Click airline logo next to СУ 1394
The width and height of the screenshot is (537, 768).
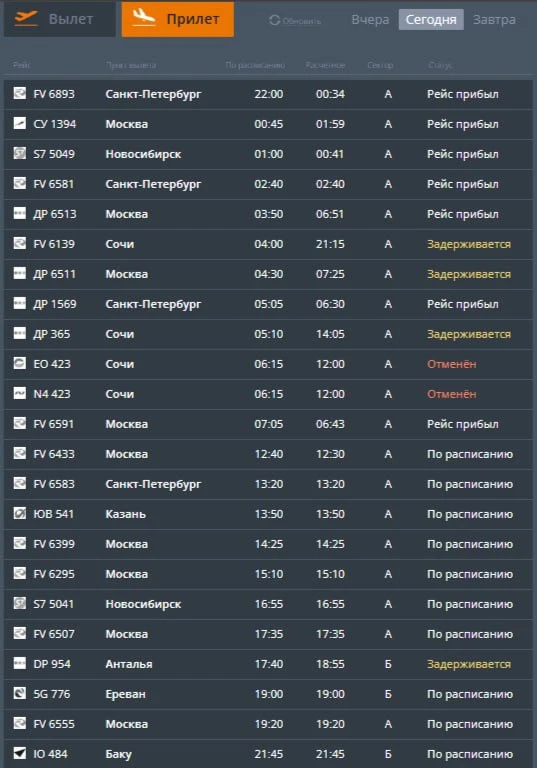point(20,123)
